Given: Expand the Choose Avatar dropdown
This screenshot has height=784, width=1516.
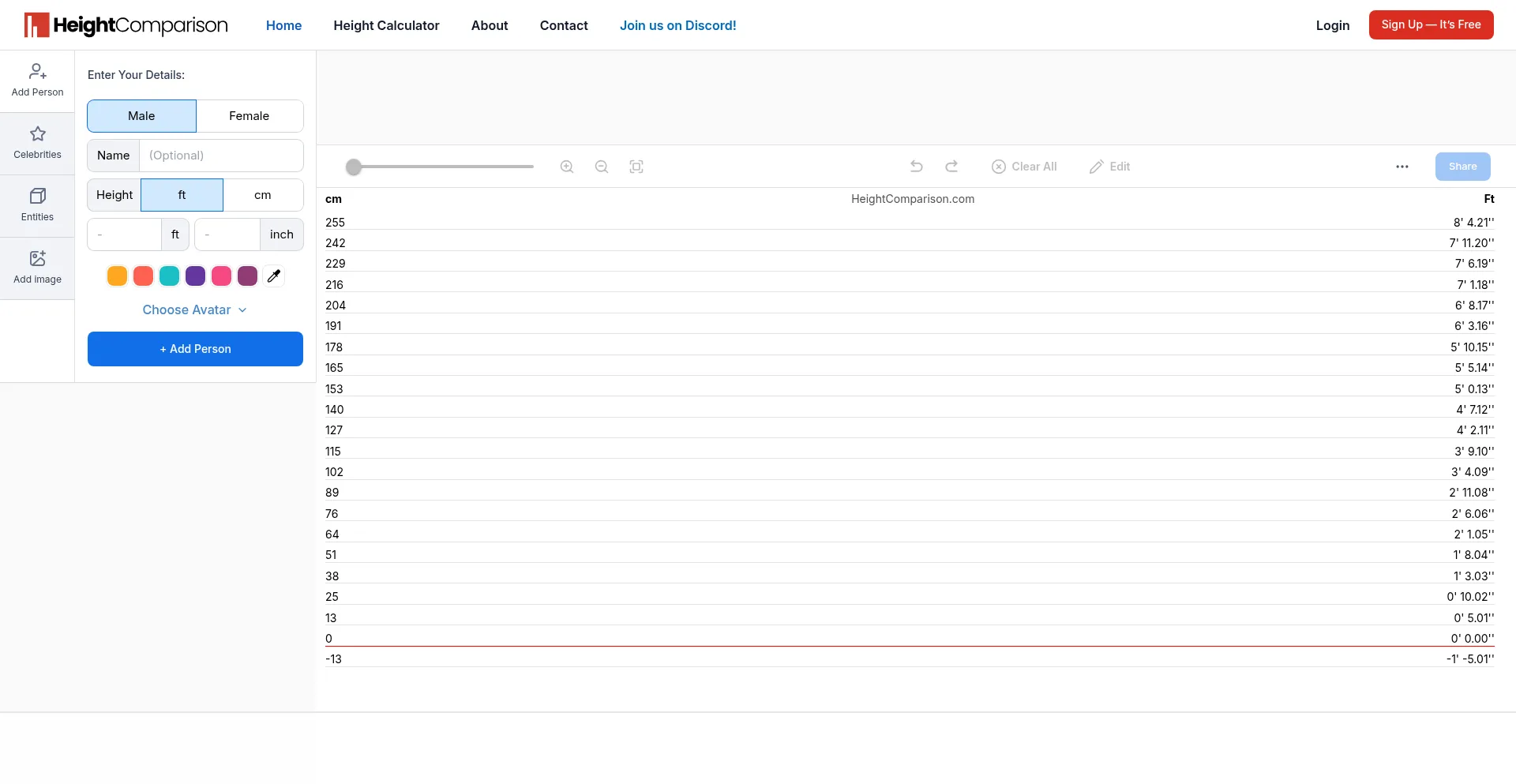Looking at the screenshot, I should pyautogui.click(x=195, y=310).
